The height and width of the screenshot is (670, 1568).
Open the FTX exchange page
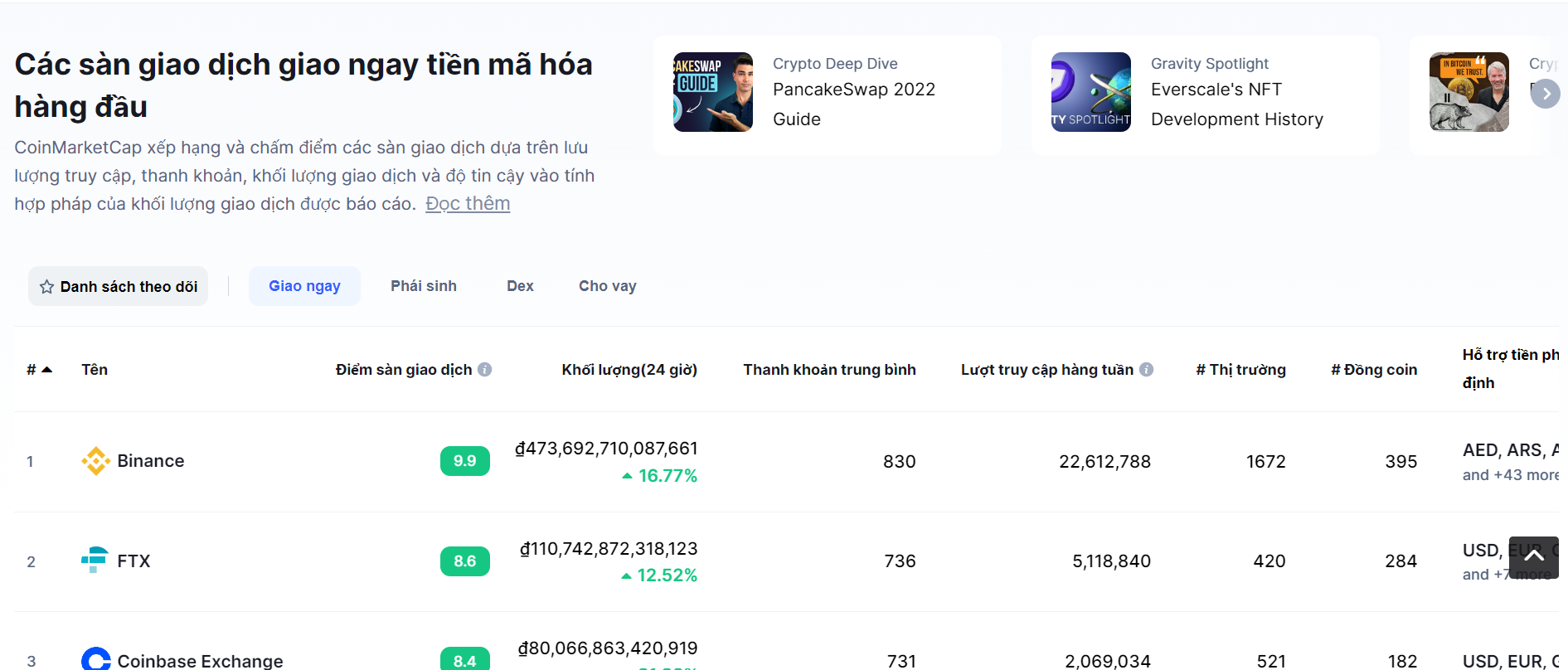pos(133,561)
